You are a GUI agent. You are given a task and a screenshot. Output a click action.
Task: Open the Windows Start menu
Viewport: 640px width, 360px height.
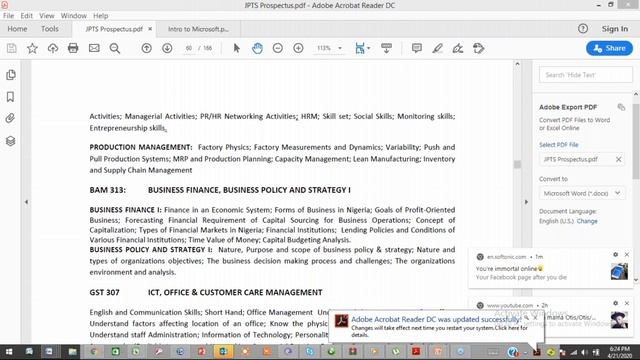[9, 352]
